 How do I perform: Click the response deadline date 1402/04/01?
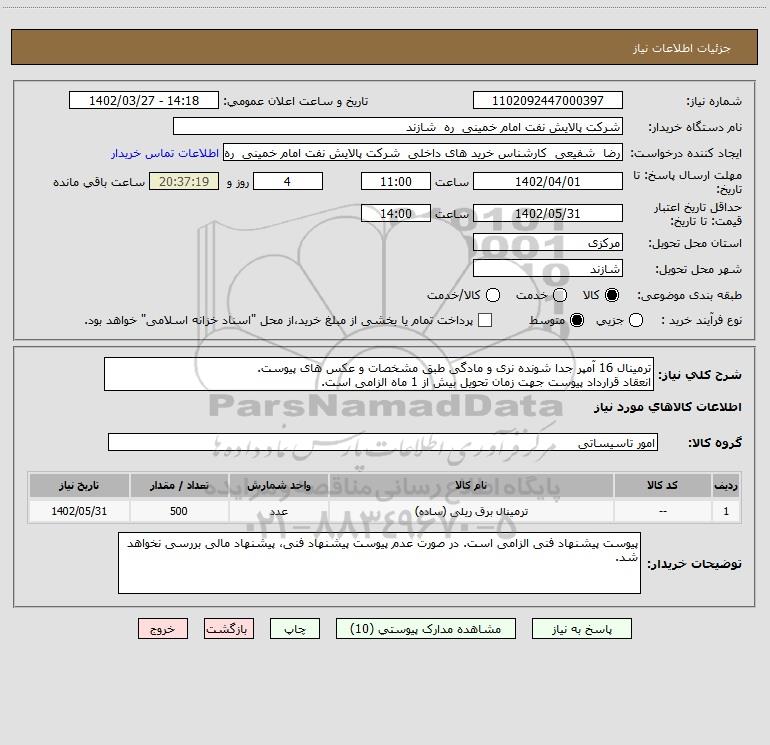(x=548, y=181)
